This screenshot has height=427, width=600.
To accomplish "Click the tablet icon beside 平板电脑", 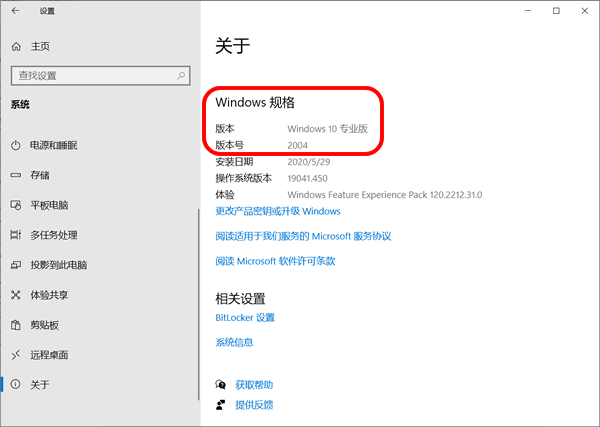I will tap(16, 205).
